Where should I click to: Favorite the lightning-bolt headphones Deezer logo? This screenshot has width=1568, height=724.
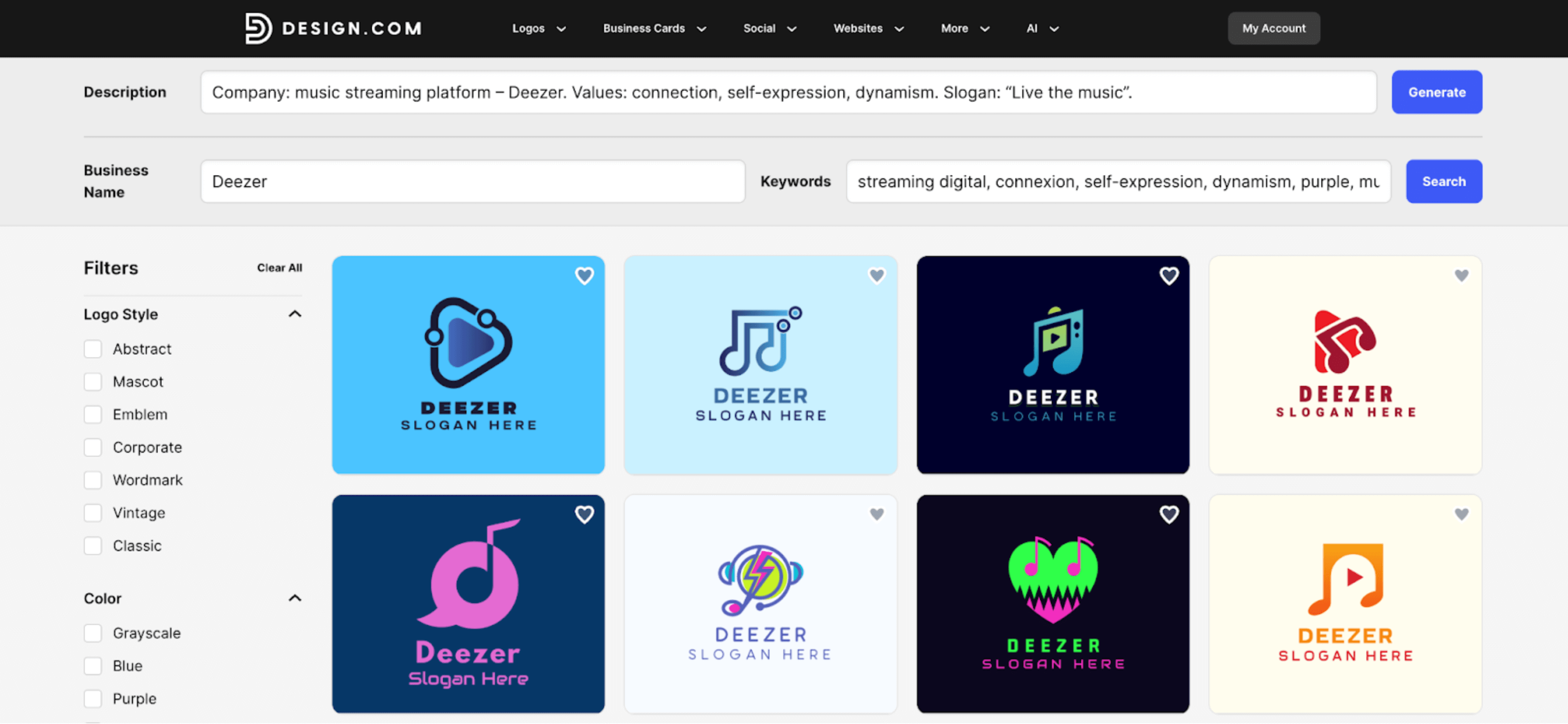coord(877,515)
